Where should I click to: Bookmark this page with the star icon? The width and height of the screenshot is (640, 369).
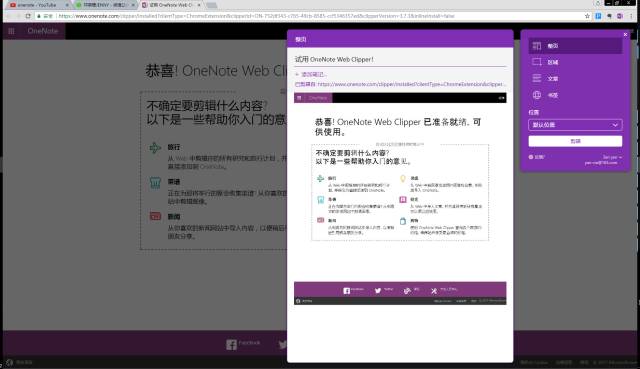(x=587, y=16)
